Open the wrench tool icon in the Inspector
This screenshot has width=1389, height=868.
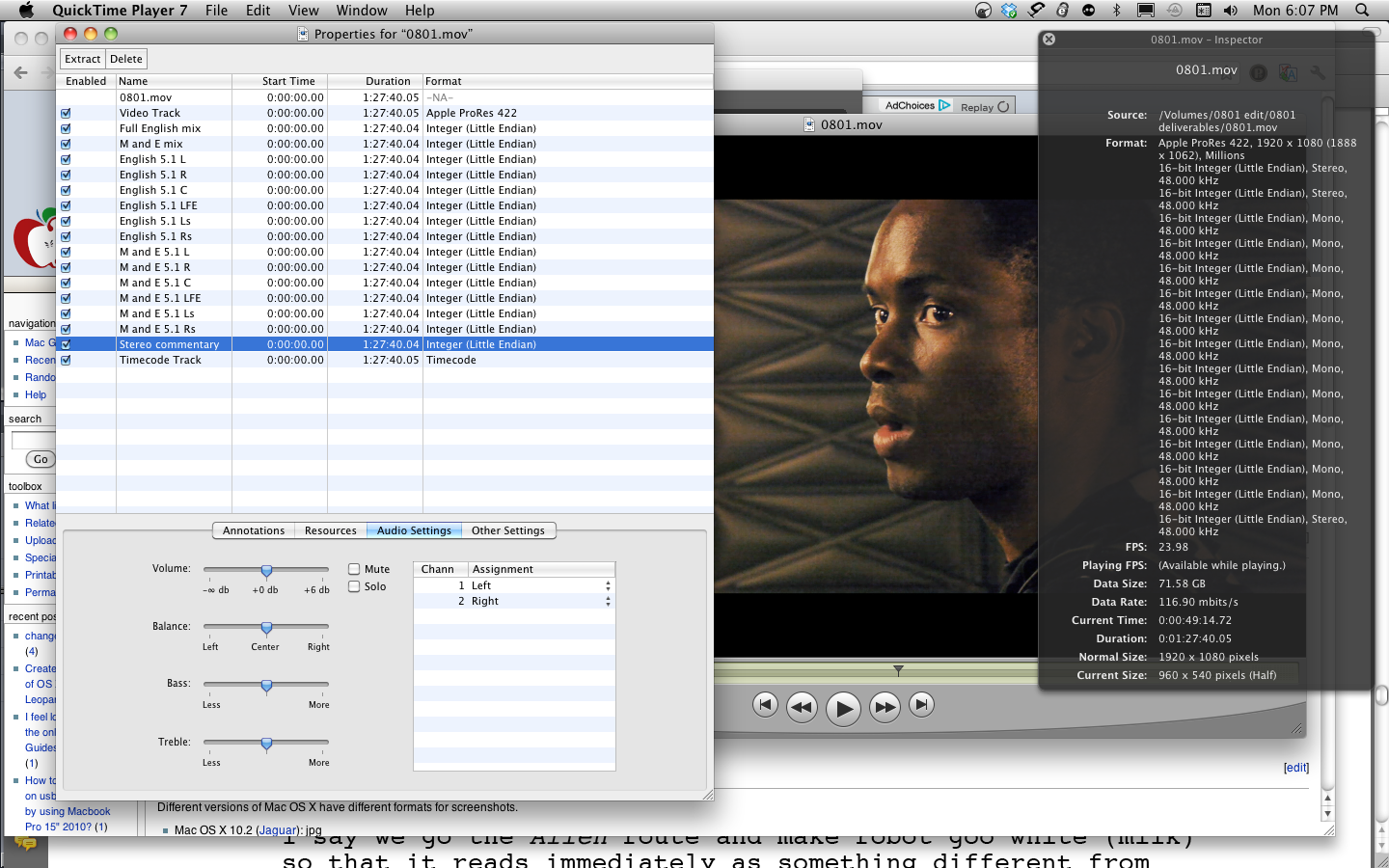coord(1319,72)
